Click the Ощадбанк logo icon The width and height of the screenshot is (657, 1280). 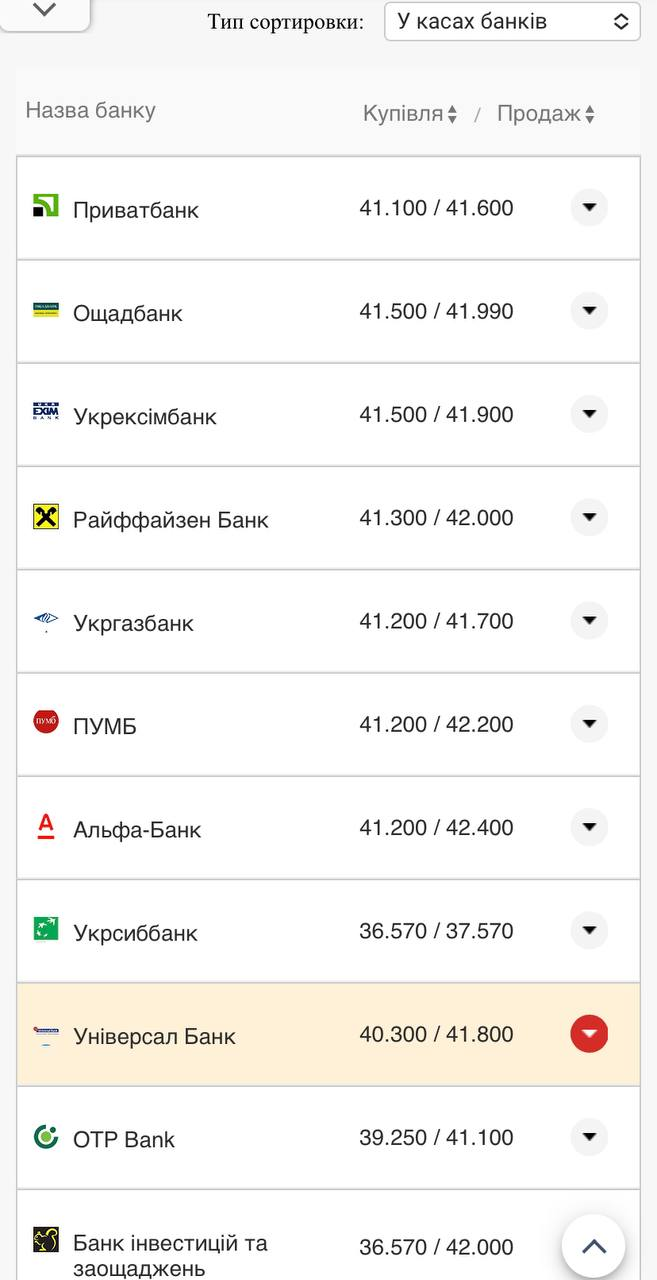[x=46, y=310]
